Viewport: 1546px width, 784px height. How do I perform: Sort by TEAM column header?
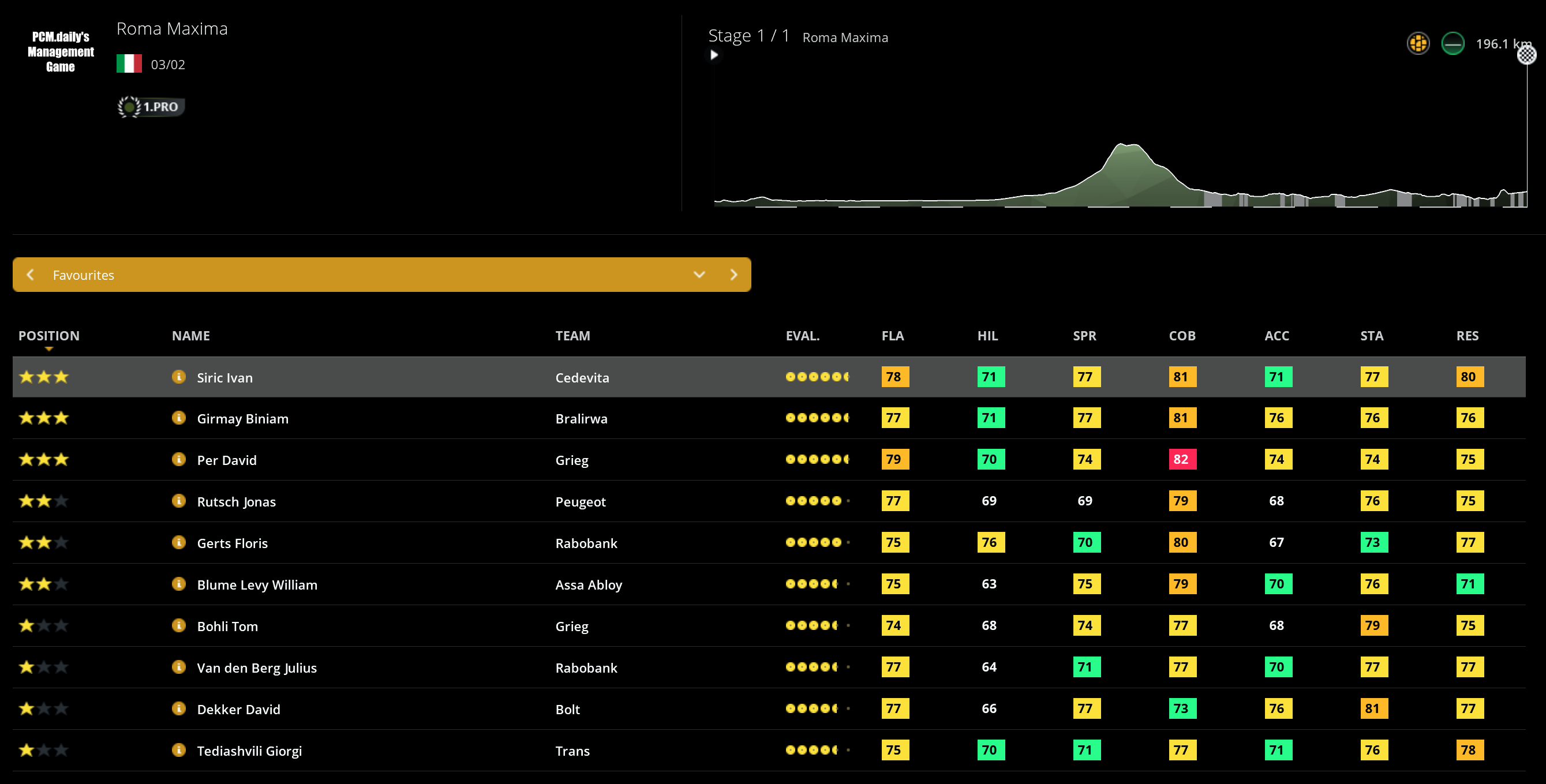[x=572, y=336]
